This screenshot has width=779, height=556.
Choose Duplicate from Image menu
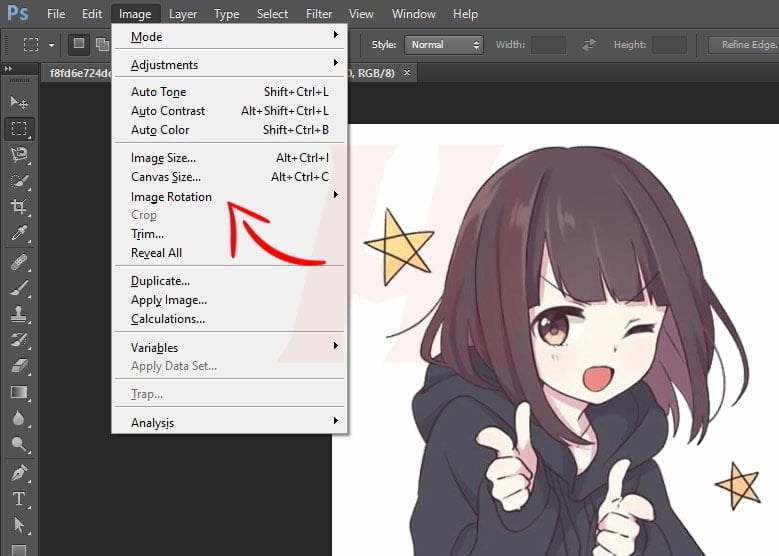click(x=230, y=281)
